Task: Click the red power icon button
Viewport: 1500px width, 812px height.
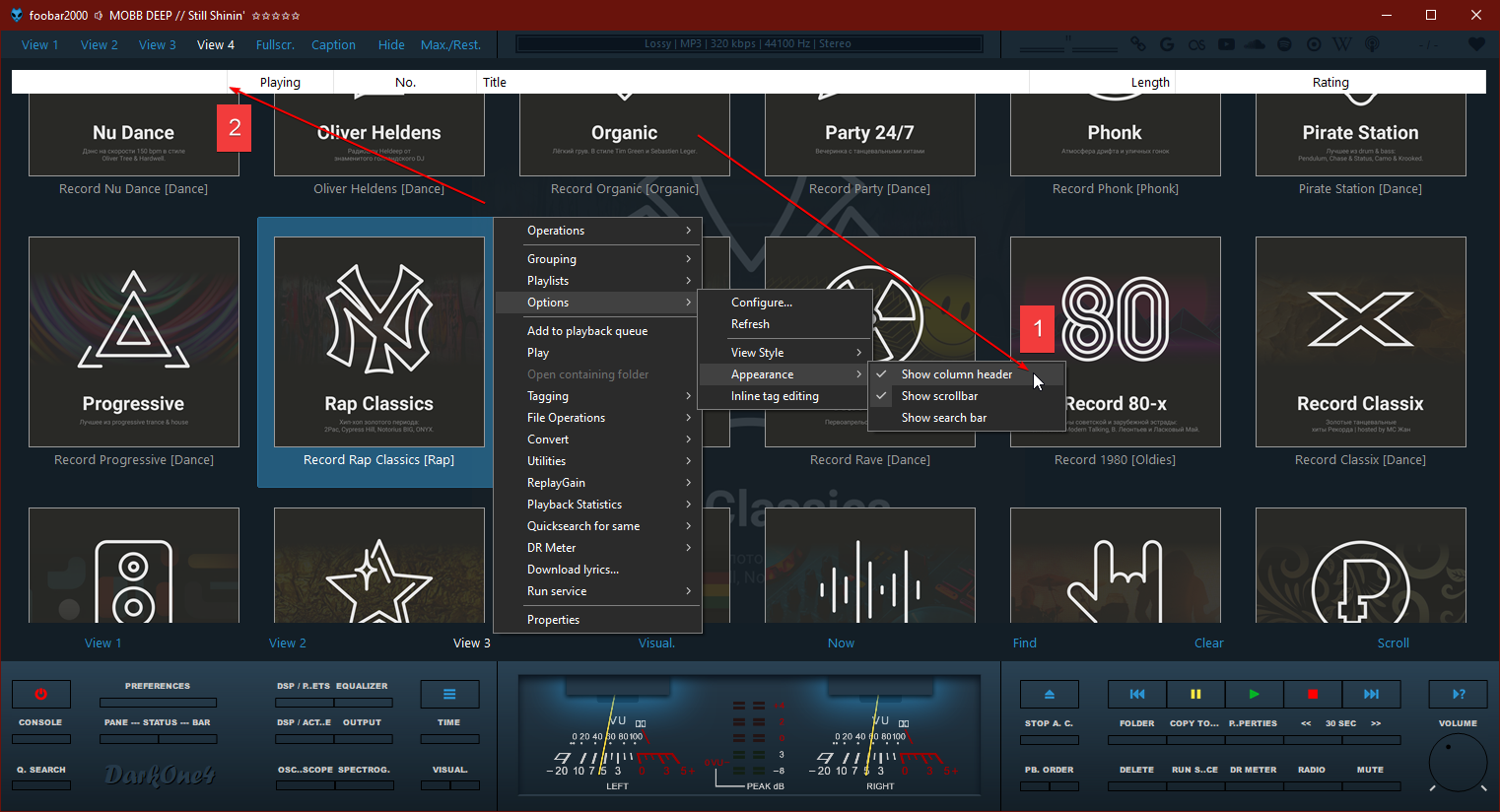Action: click(x=41, y=694)
